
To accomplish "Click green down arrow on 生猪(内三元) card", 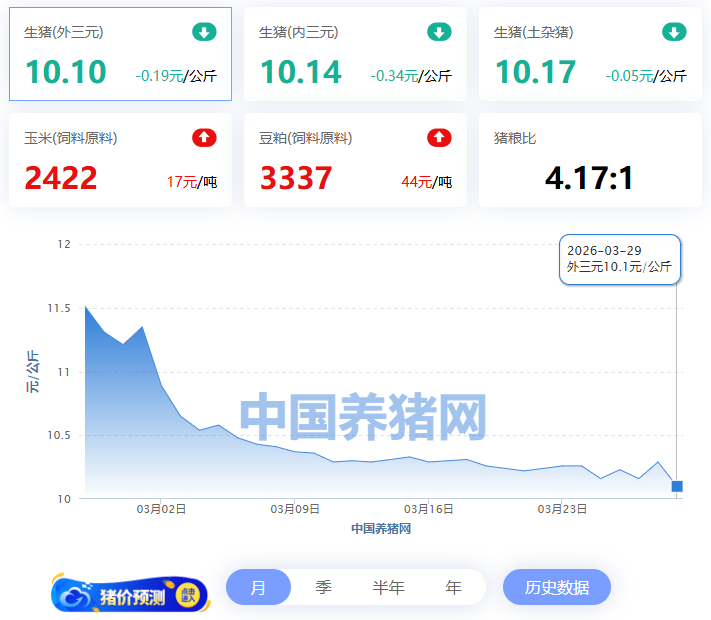I will (439, 32).
